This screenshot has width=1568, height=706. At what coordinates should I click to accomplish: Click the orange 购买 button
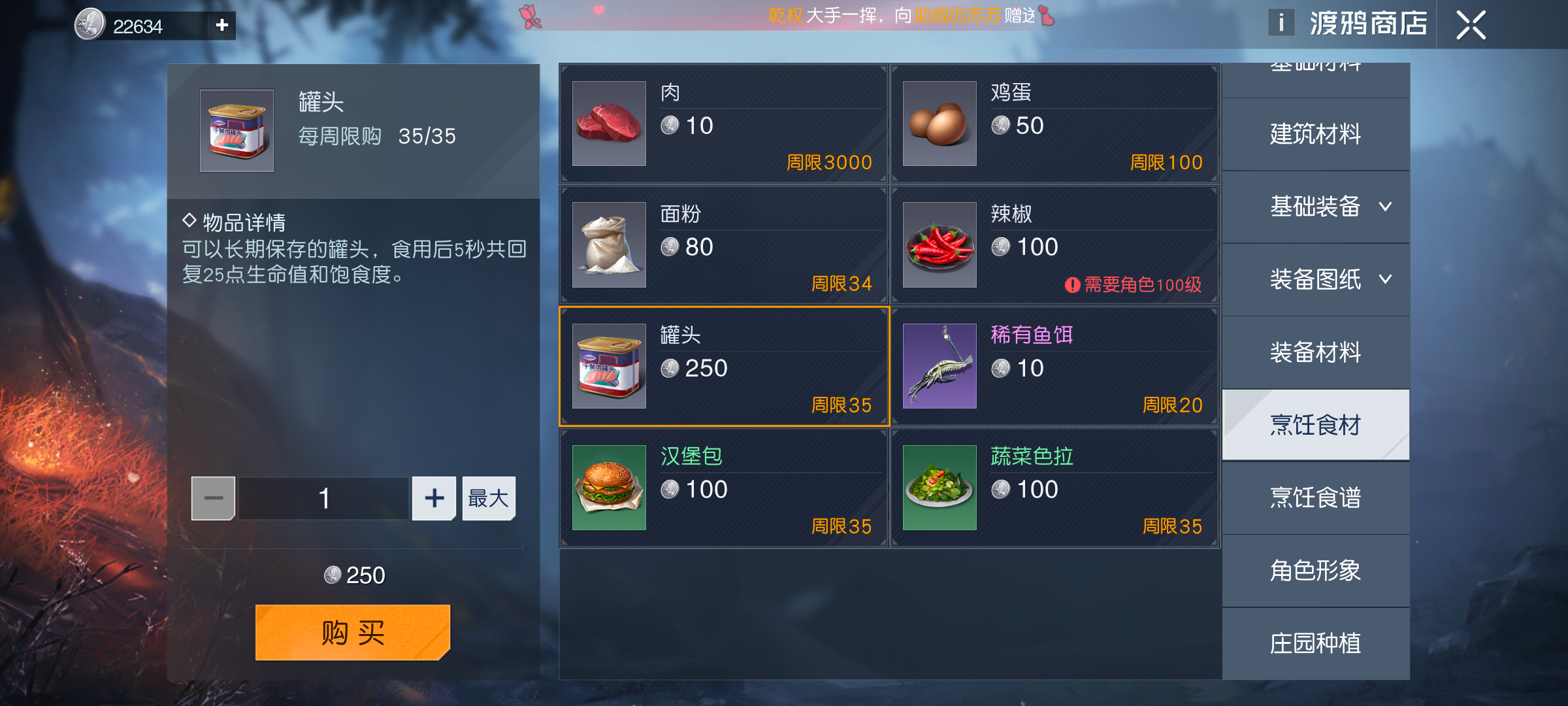(353, 632)
